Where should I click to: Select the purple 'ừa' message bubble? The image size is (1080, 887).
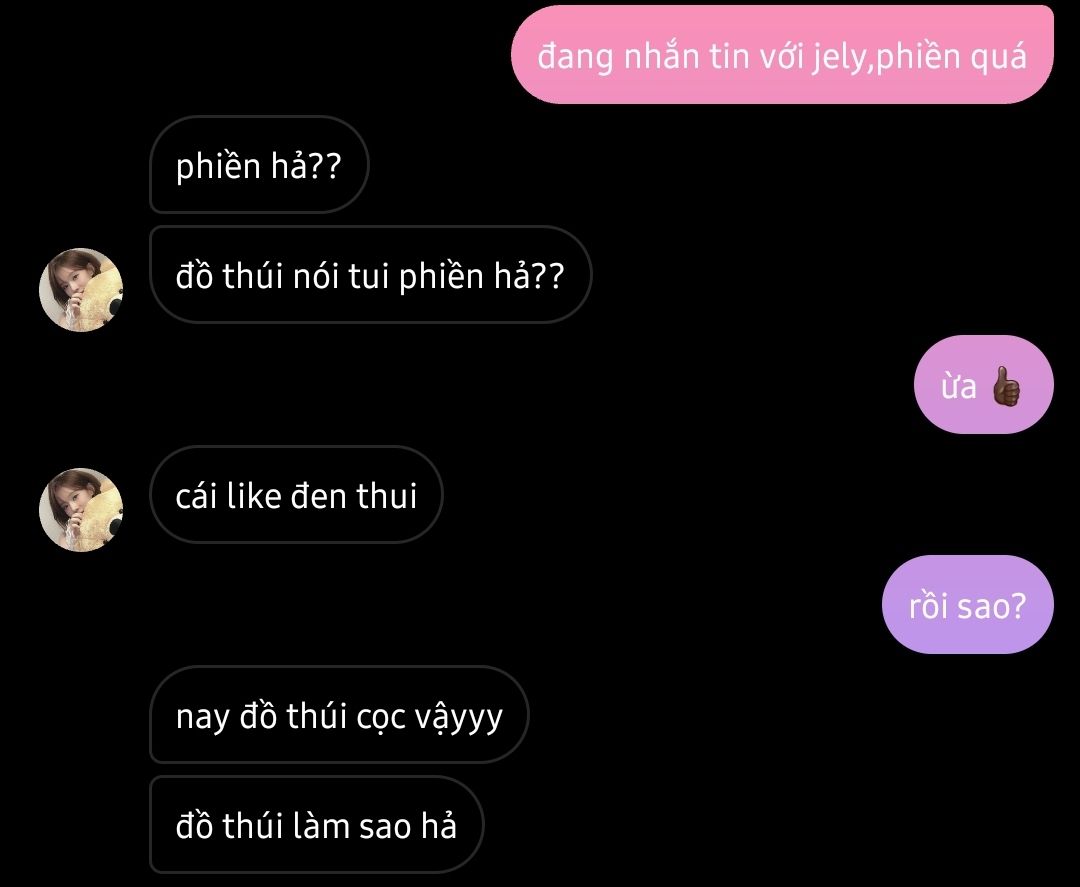coord(984,385)
